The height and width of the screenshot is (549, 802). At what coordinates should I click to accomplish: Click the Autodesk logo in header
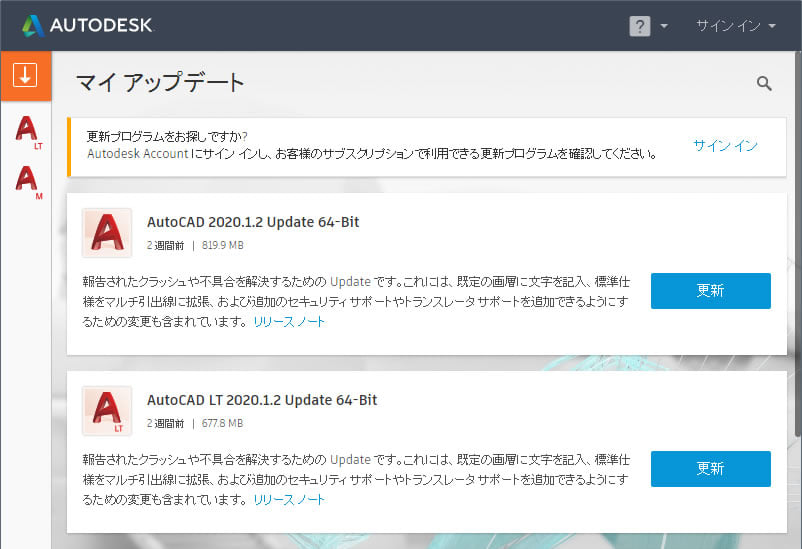(87, 25)
